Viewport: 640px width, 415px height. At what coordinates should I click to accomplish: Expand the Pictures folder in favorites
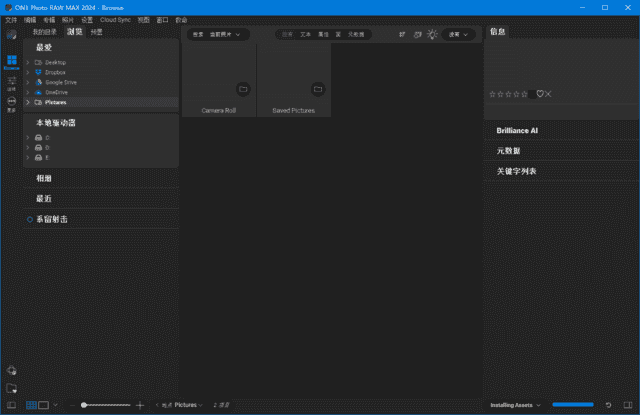28,102
